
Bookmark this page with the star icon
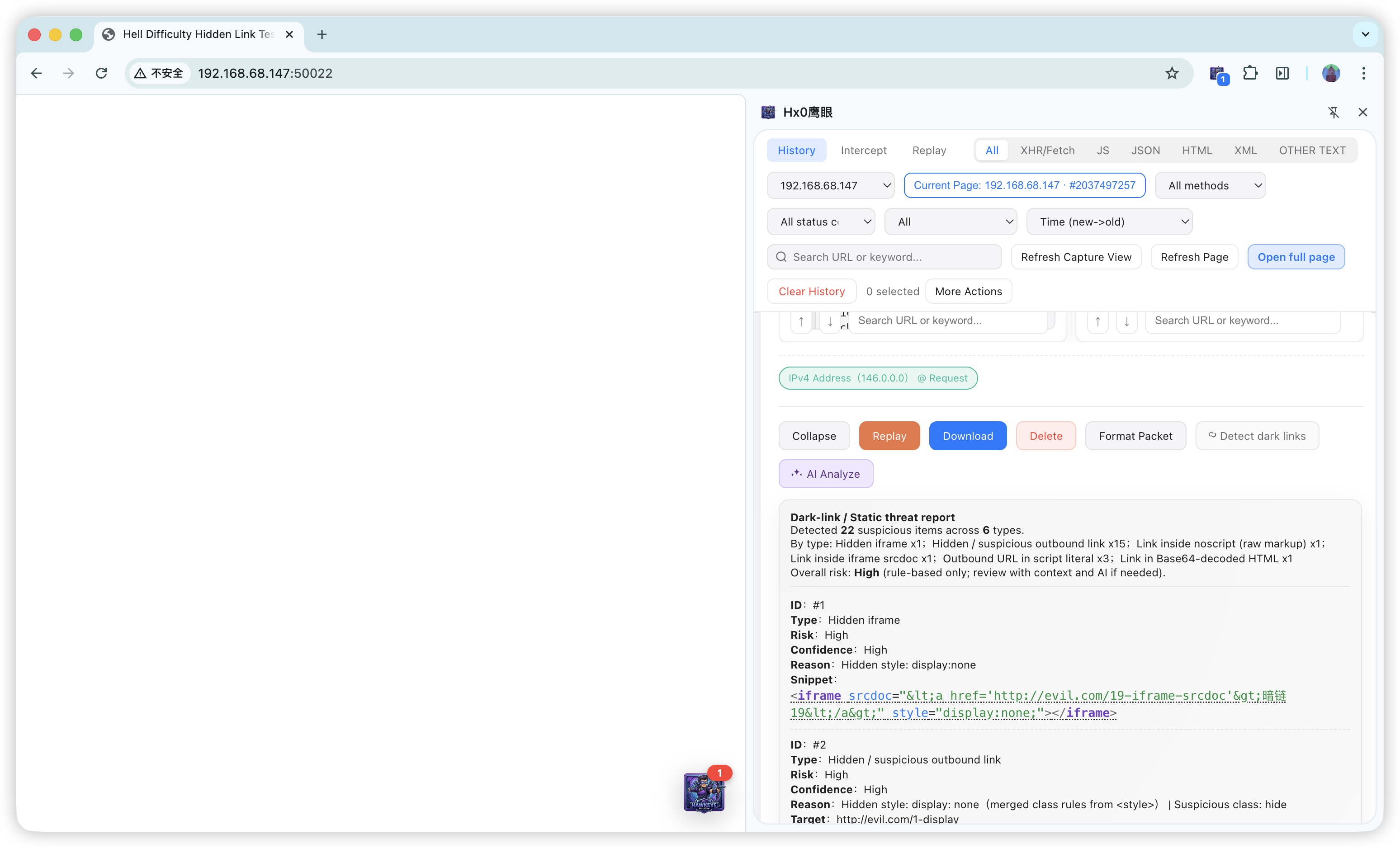(1172, 73)
